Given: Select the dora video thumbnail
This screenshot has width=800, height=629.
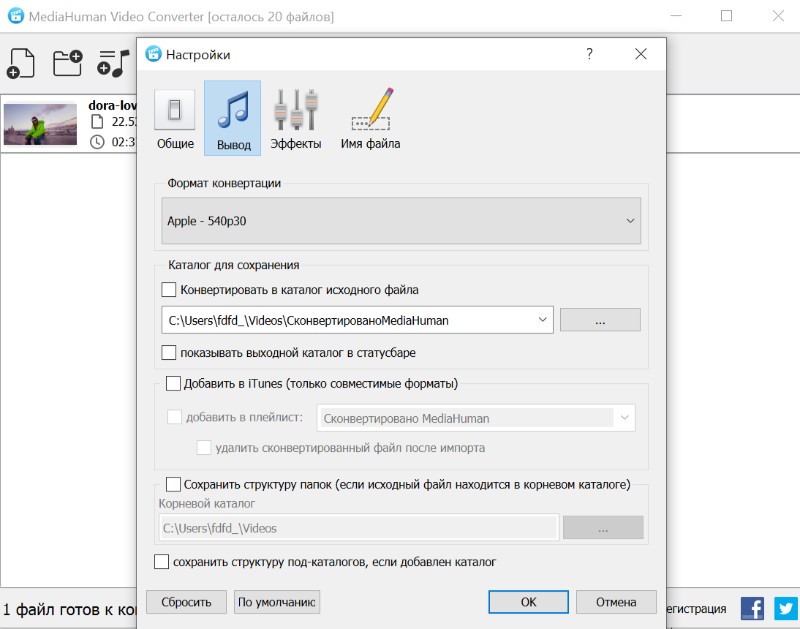Looking at the screenshot, I should (40, 124).
